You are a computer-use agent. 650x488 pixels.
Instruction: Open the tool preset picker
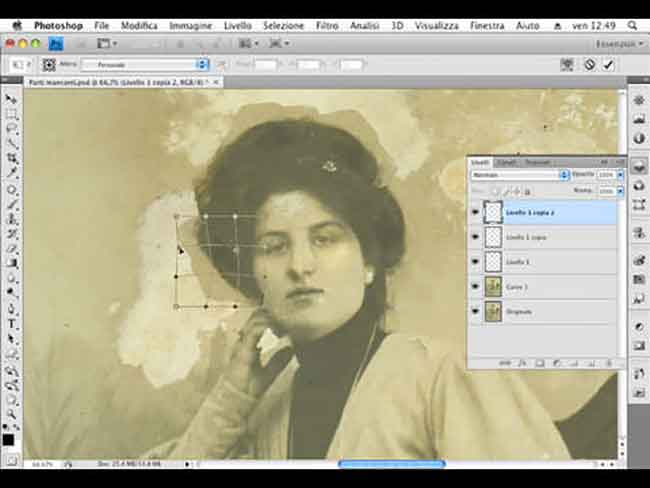tap(20, 65)
